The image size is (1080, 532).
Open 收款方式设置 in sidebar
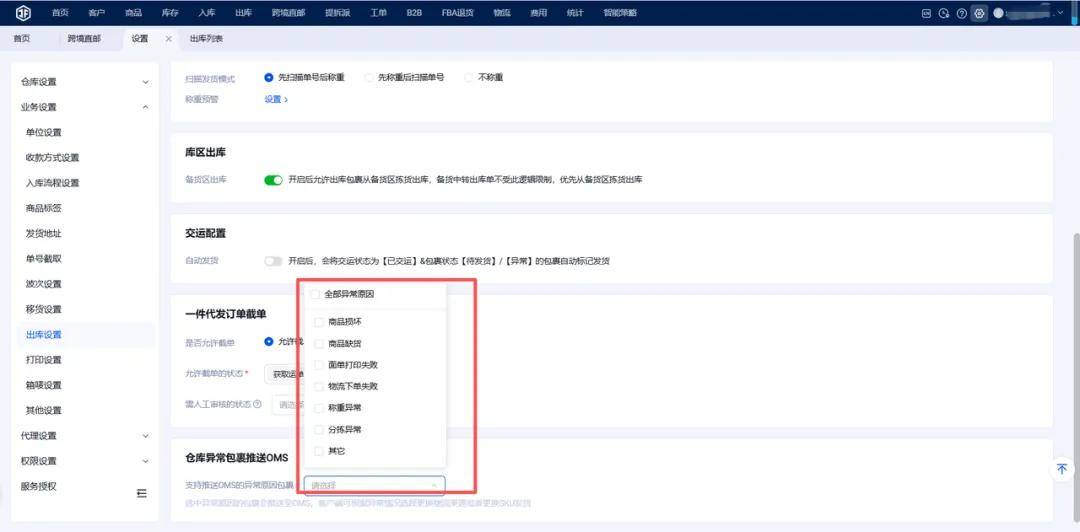coord(52,158)
